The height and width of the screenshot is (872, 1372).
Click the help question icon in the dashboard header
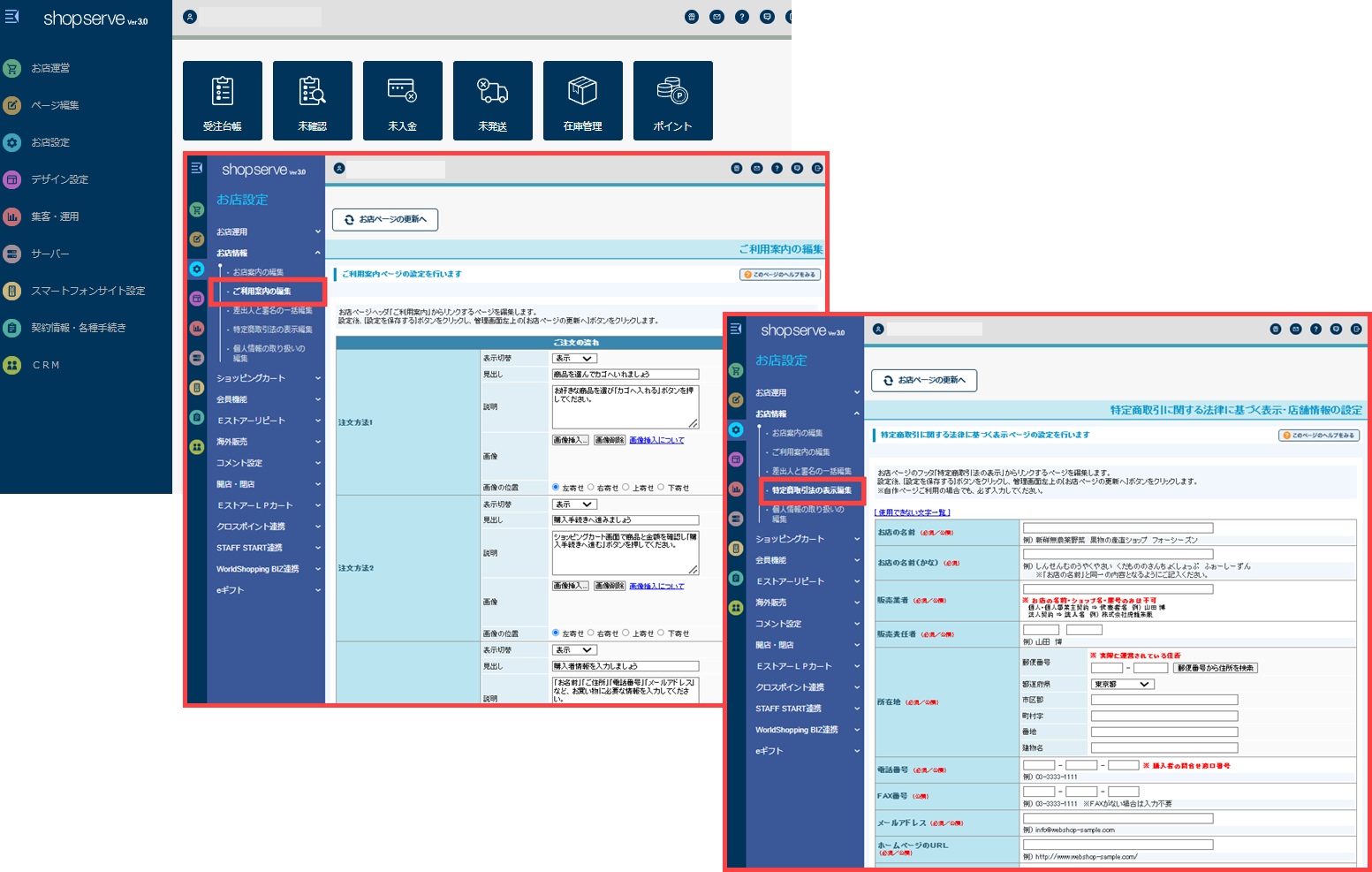(x=742, y=17)
